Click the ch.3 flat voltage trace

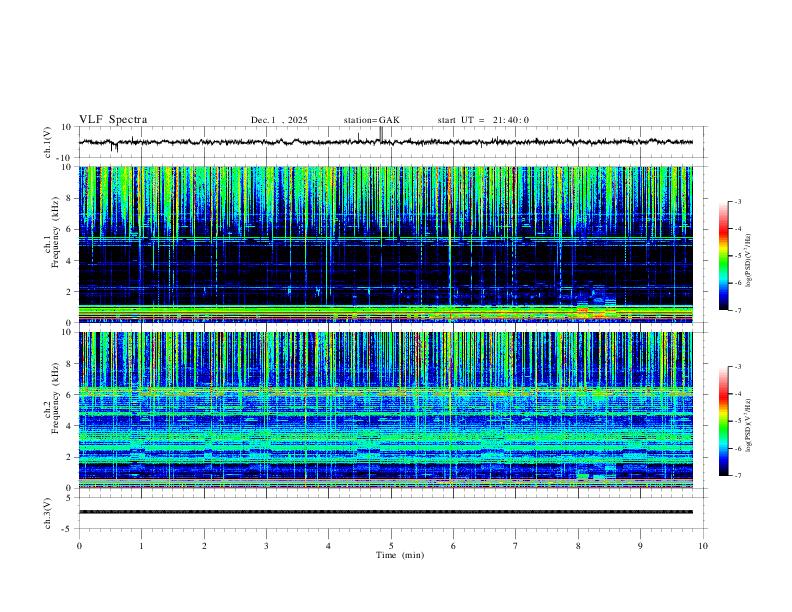click(386, 512)
